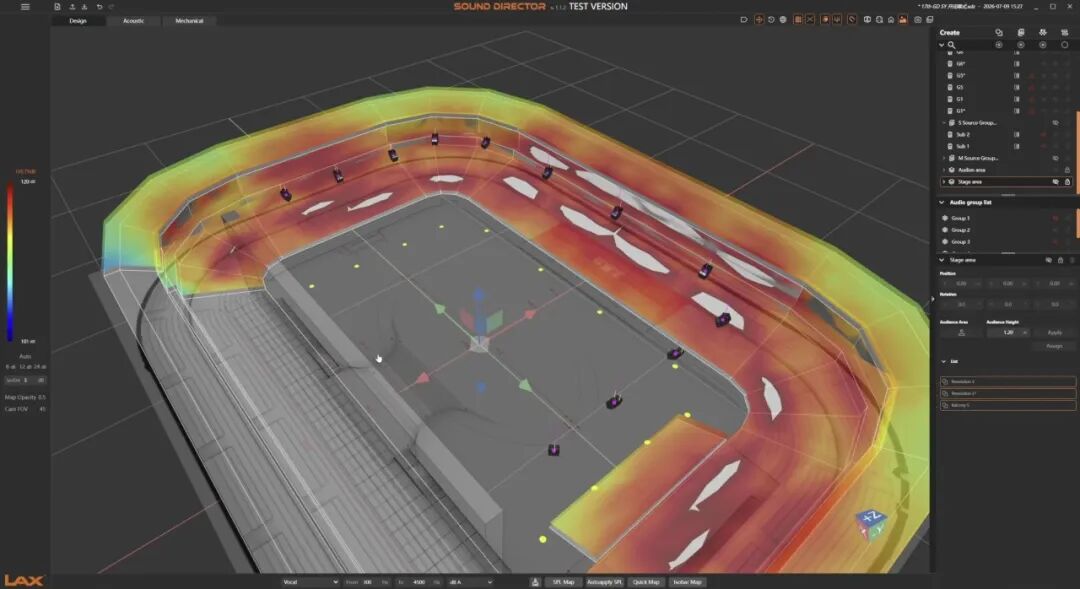Click the Group 1 gear icon
This screenshot has height=589, width=1080.
point(945,218)
